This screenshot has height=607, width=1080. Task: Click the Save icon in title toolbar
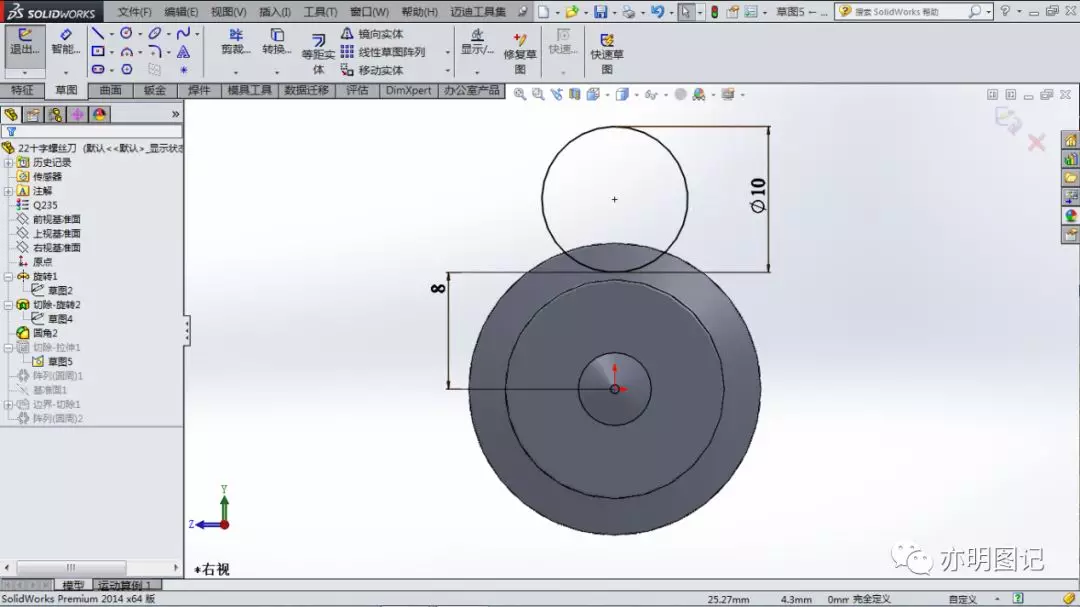click(x=601, y=12)
